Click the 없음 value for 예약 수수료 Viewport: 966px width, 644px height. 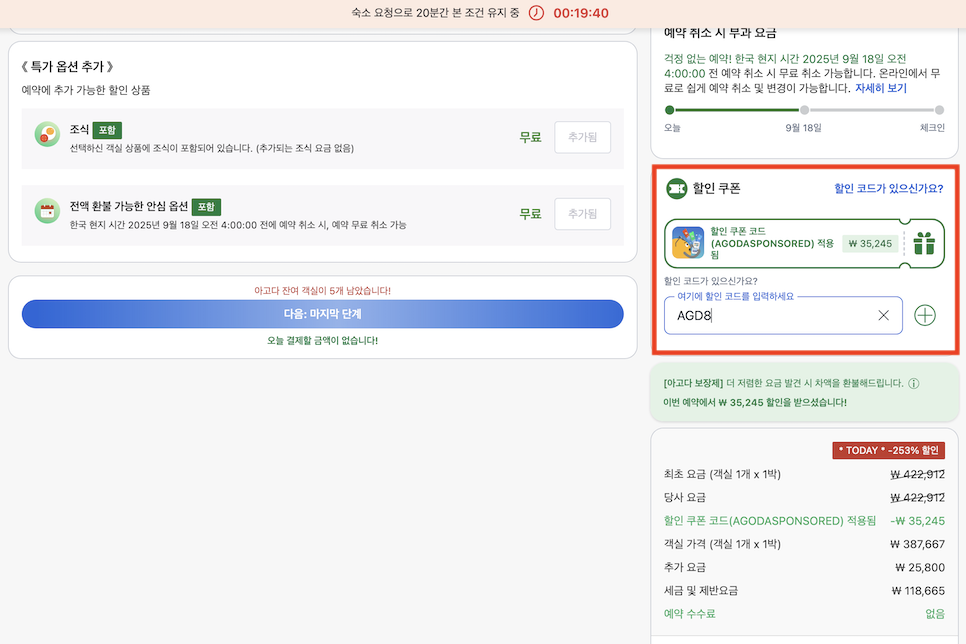[935, 614]
